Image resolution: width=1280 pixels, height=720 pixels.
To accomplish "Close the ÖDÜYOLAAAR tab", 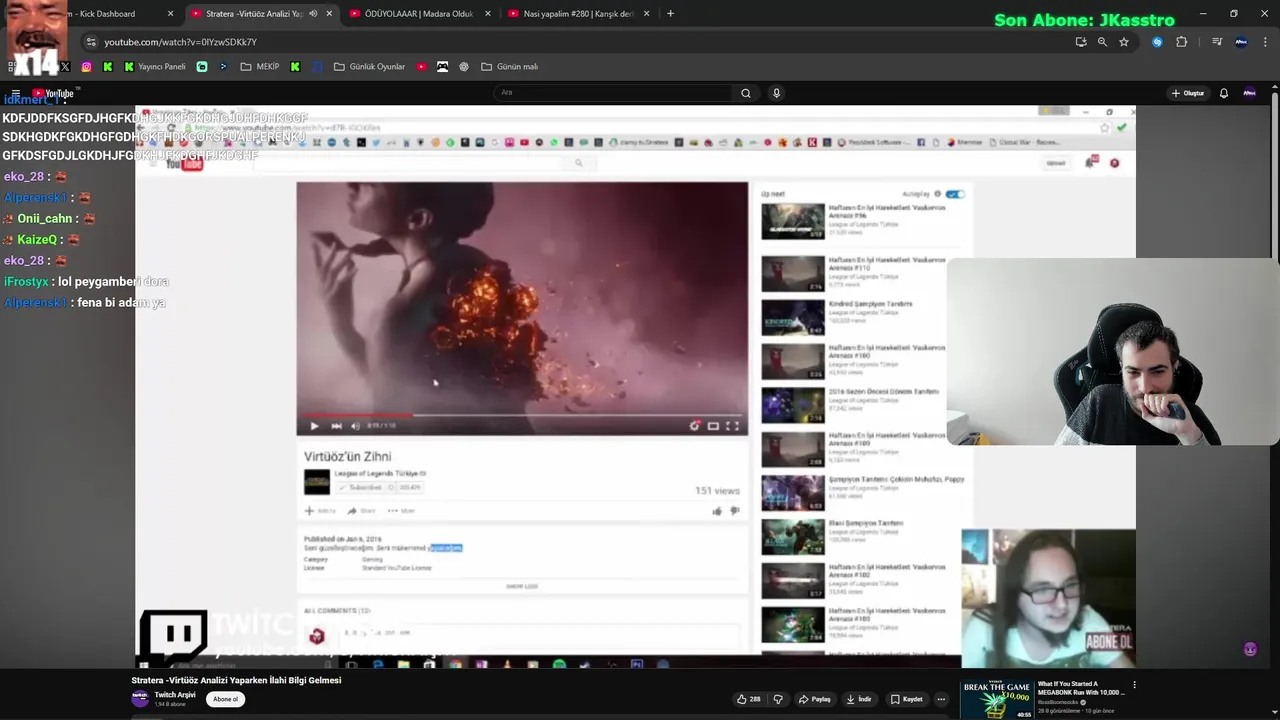I will [488, 14].
